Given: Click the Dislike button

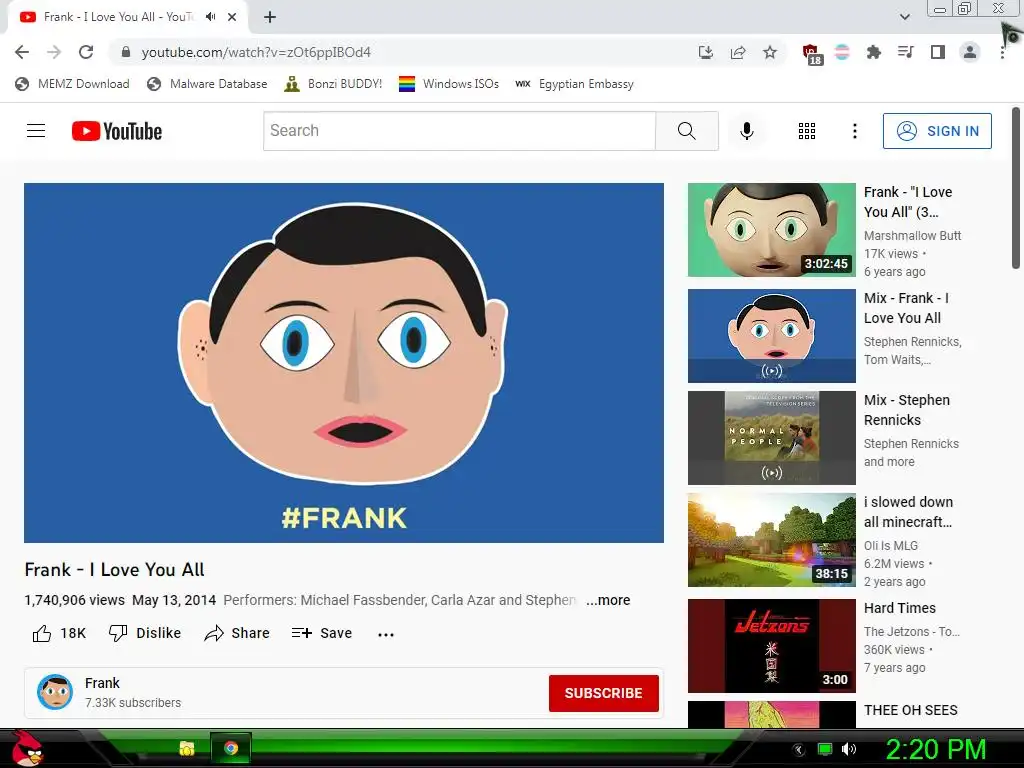Looking at the screenshot, I should [x=144, y=633].
